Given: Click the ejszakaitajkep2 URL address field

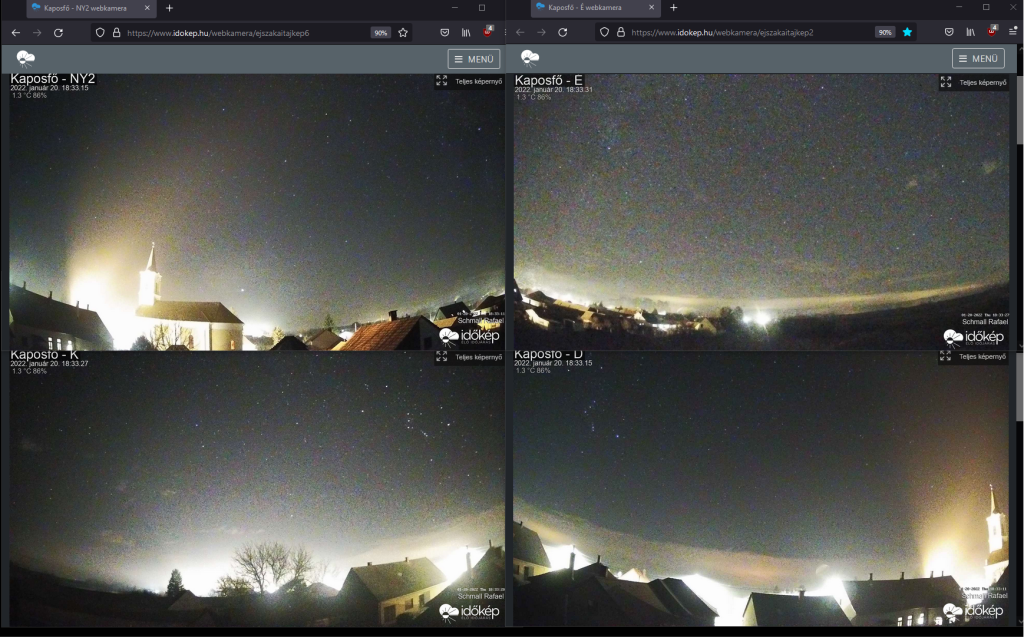Looking at the screenshot, I should tap(740, 32).
